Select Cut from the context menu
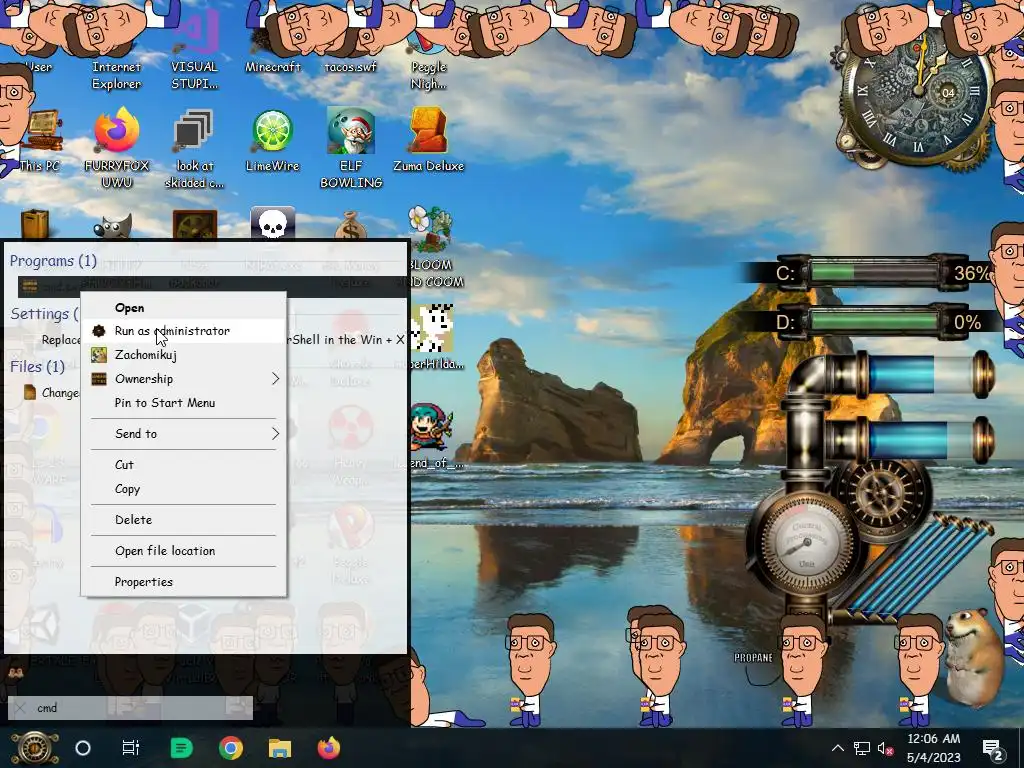 click(x=184, y=464)
